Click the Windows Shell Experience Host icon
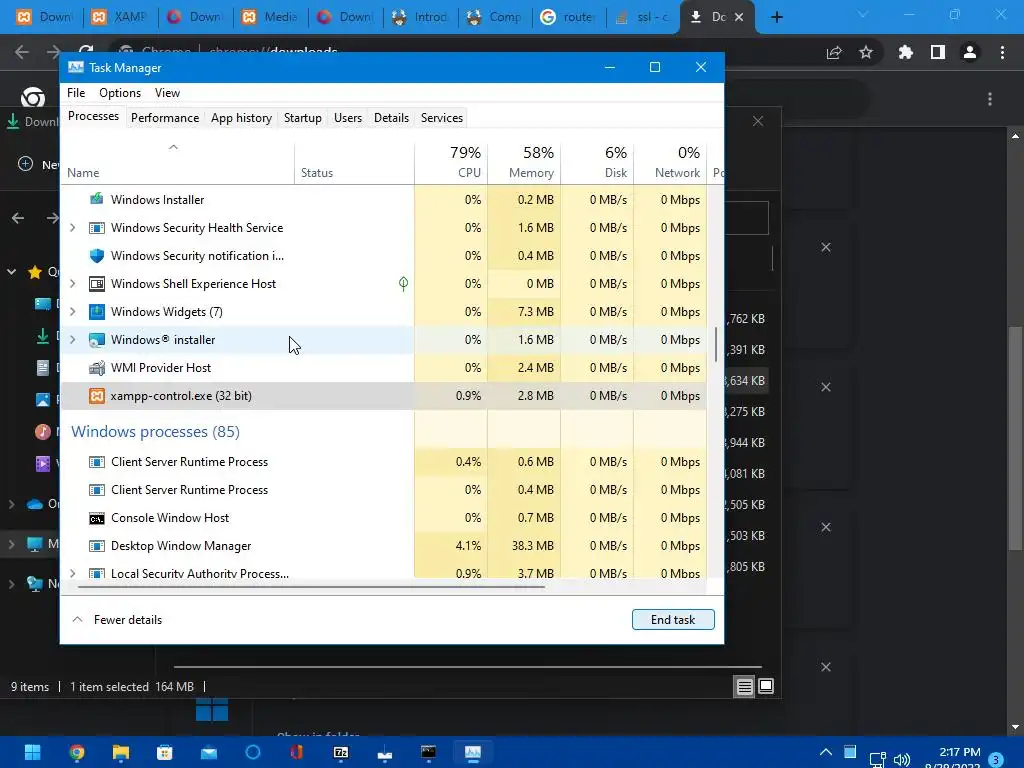This screenshot has width=1024, height=768. 97,283
